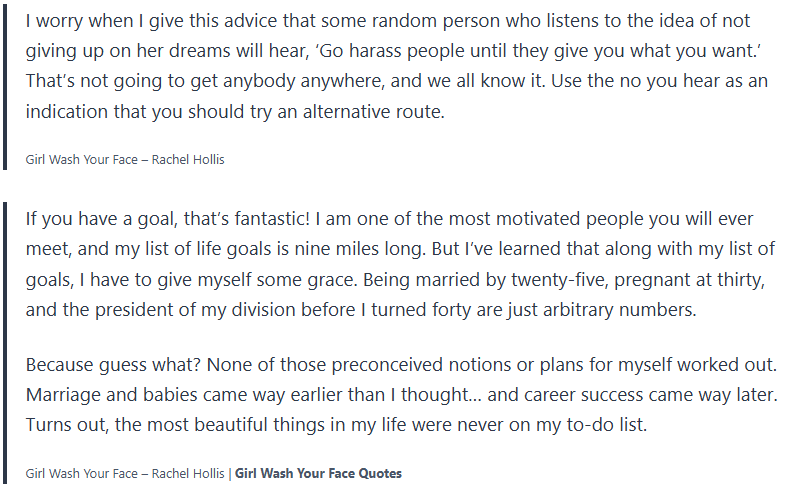This screenshot has height=491, width=807.
Task: Click the first quote's Rachel Hollis citation
Action: coord(125,160)
